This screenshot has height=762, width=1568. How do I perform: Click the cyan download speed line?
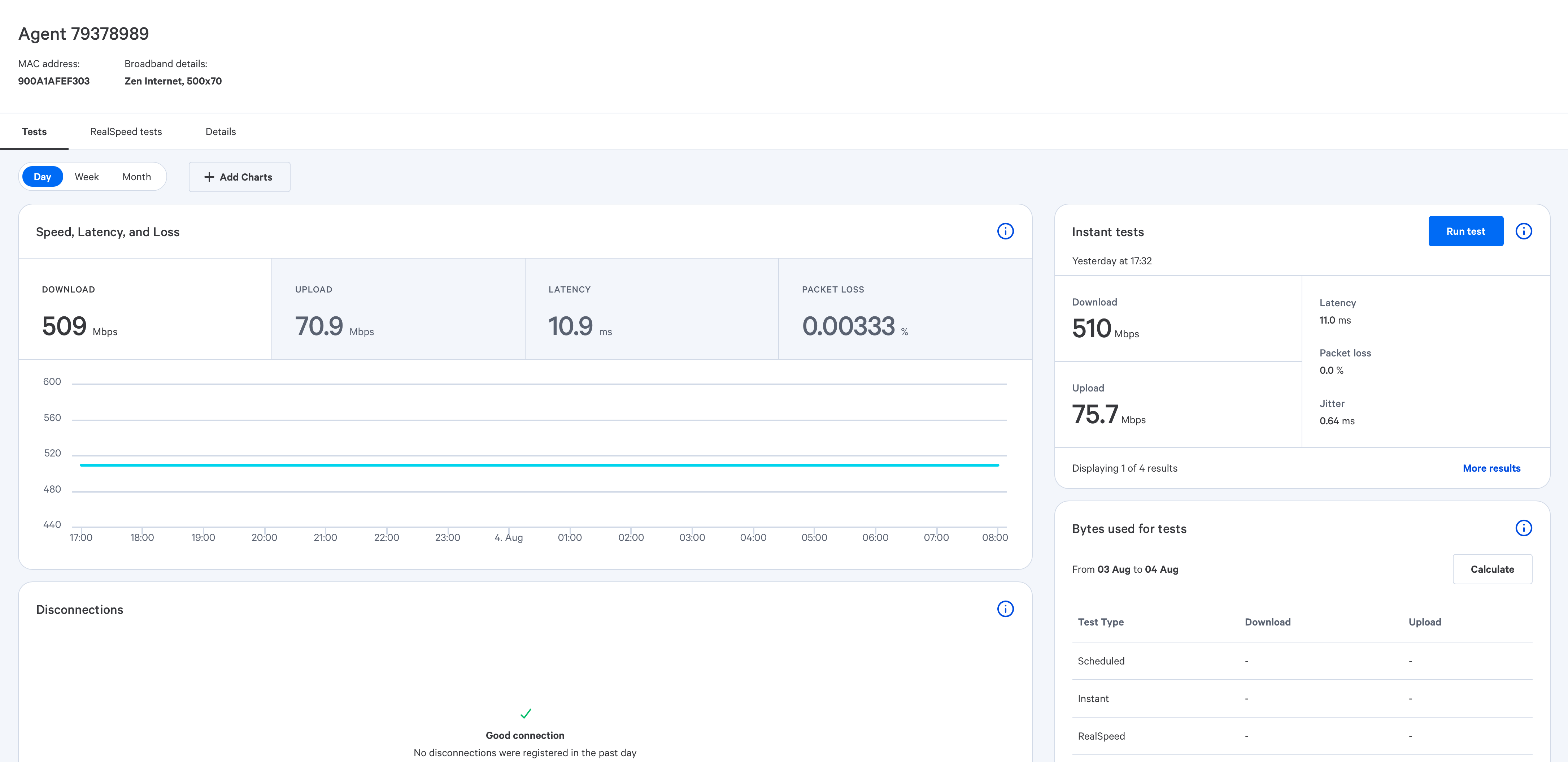[539, 466]
